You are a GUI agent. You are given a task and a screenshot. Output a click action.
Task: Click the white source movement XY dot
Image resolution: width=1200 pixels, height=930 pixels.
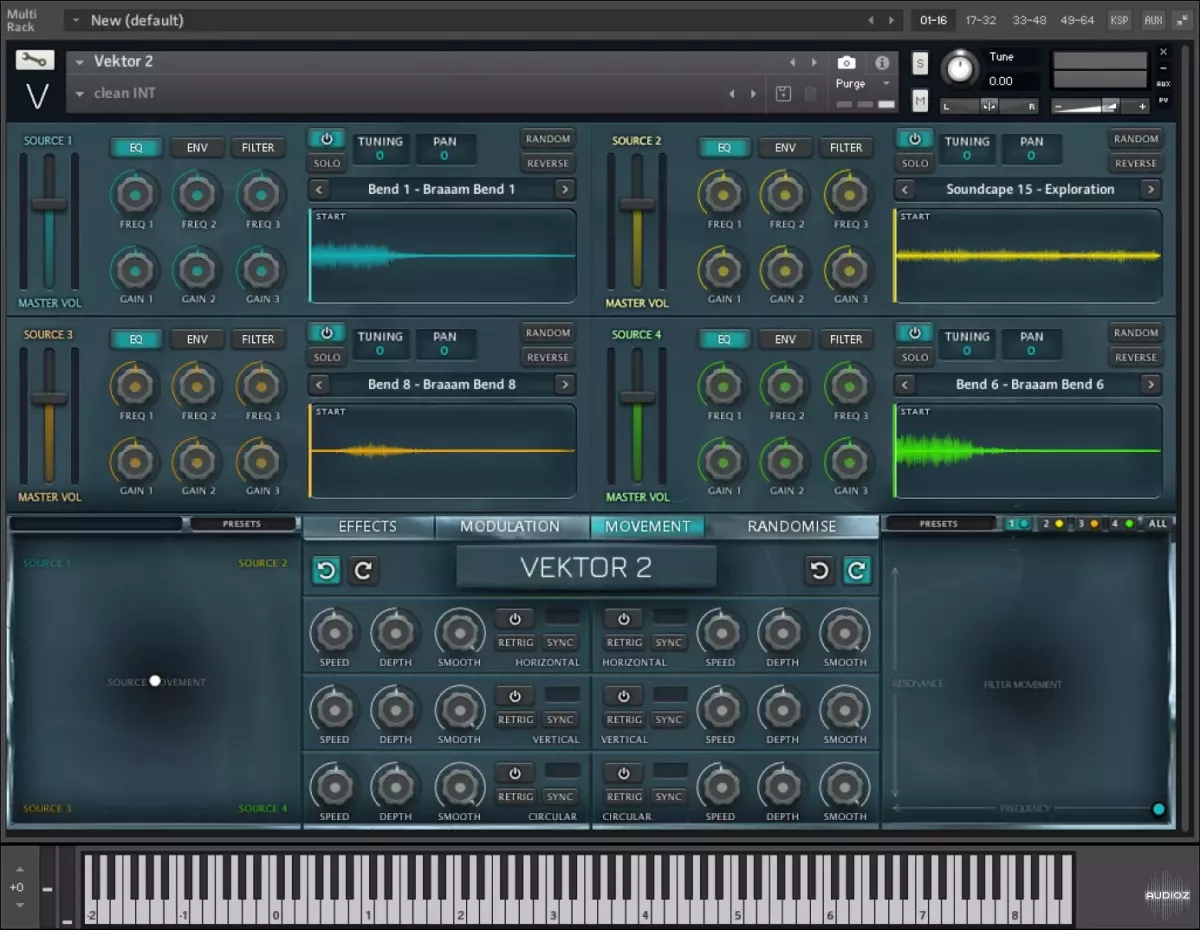tap(155, 681)
